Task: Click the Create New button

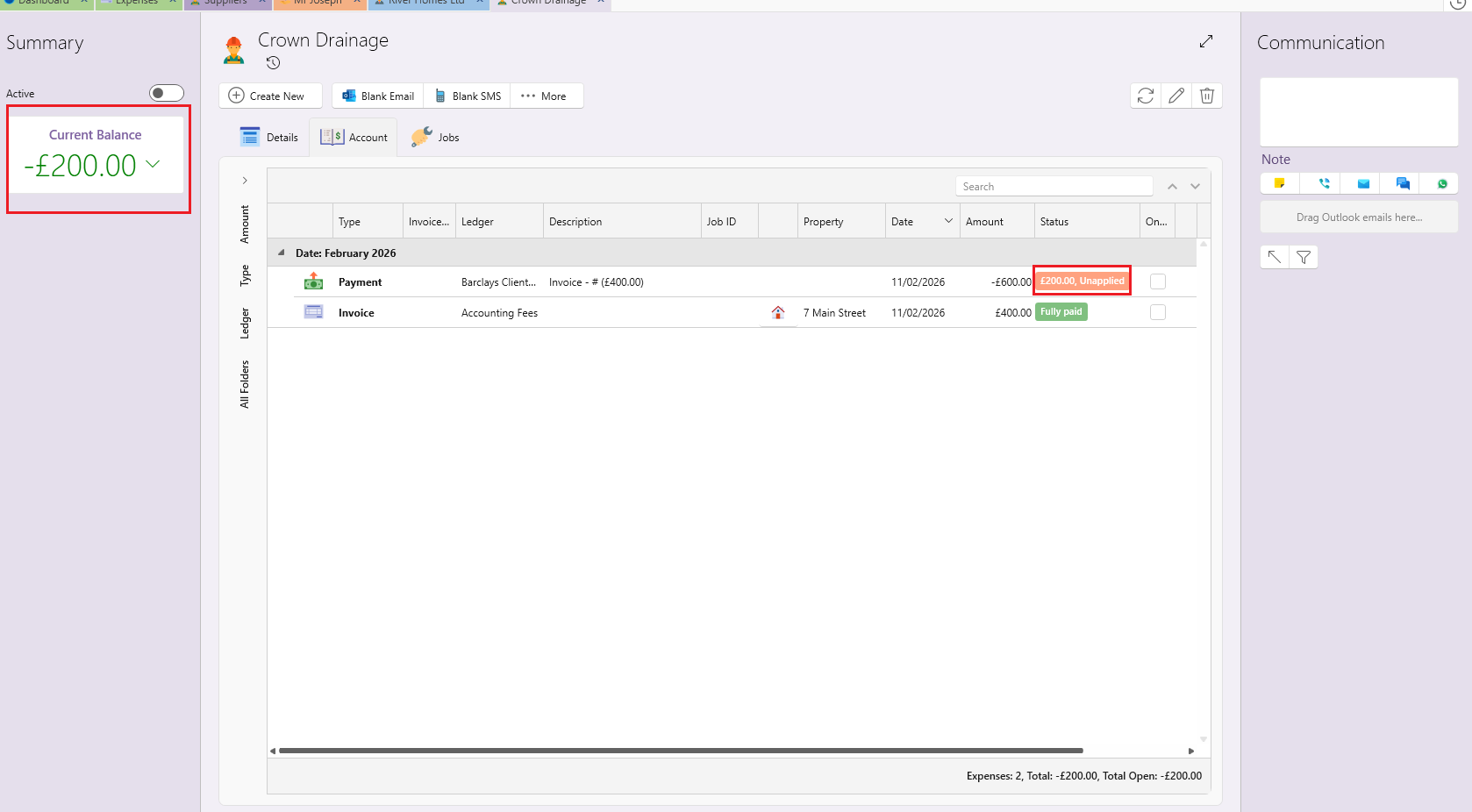Action: (x=270, y=96)
